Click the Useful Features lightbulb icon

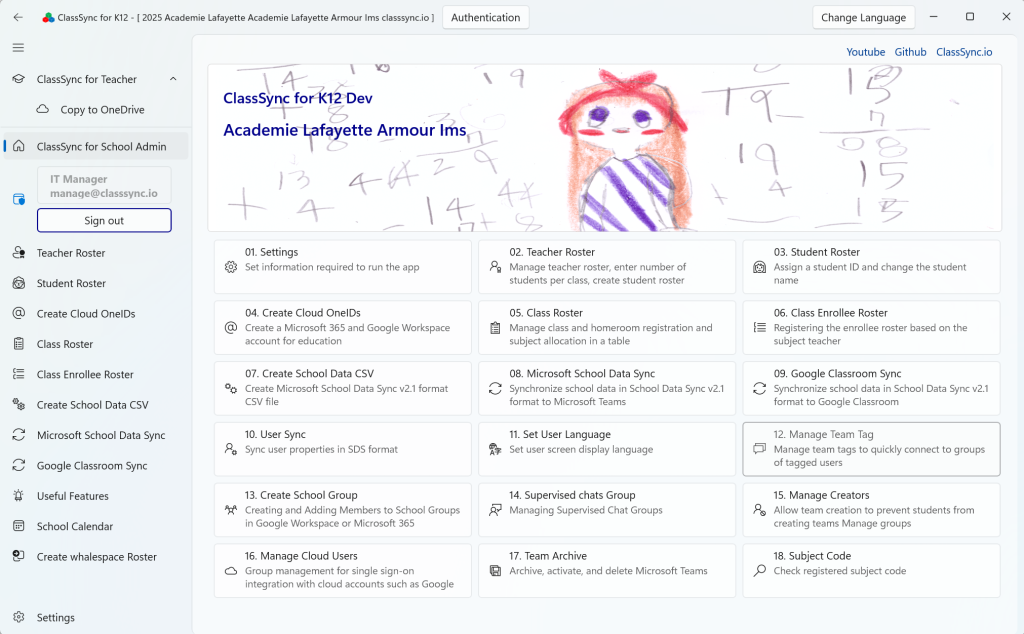tap(19, 496)
